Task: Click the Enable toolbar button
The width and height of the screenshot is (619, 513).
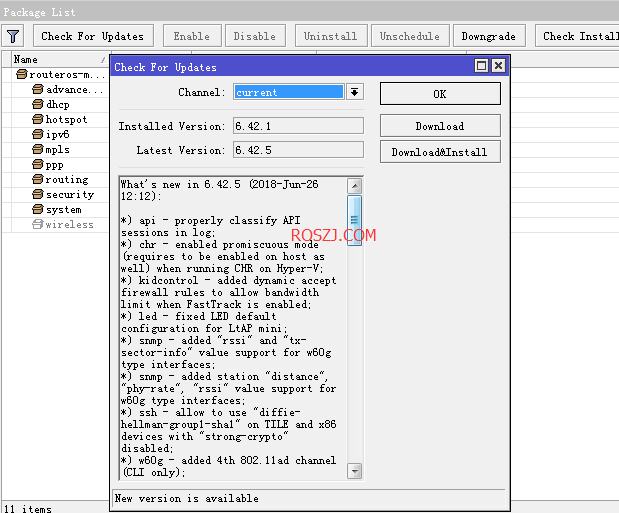Action: [x=192, y=36]
